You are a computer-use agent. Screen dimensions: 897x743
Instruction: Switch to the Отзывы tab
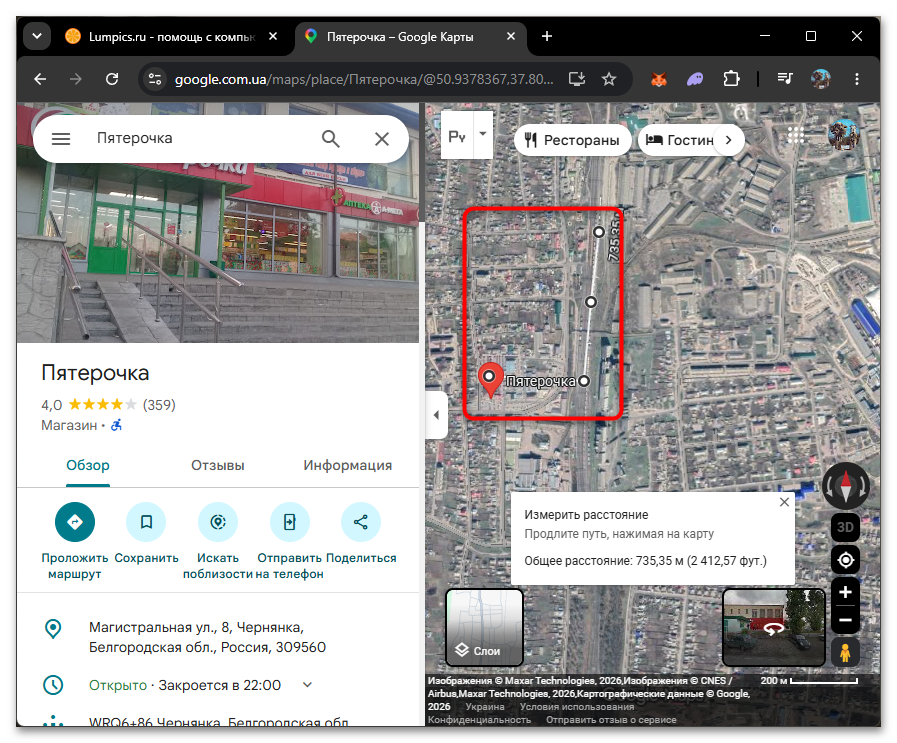(218, 465)
